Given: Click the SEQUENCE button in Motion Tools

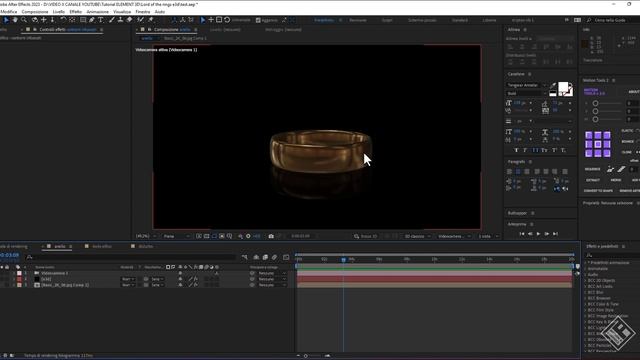Looking at the screenshot, I should (x=592, y=169).
